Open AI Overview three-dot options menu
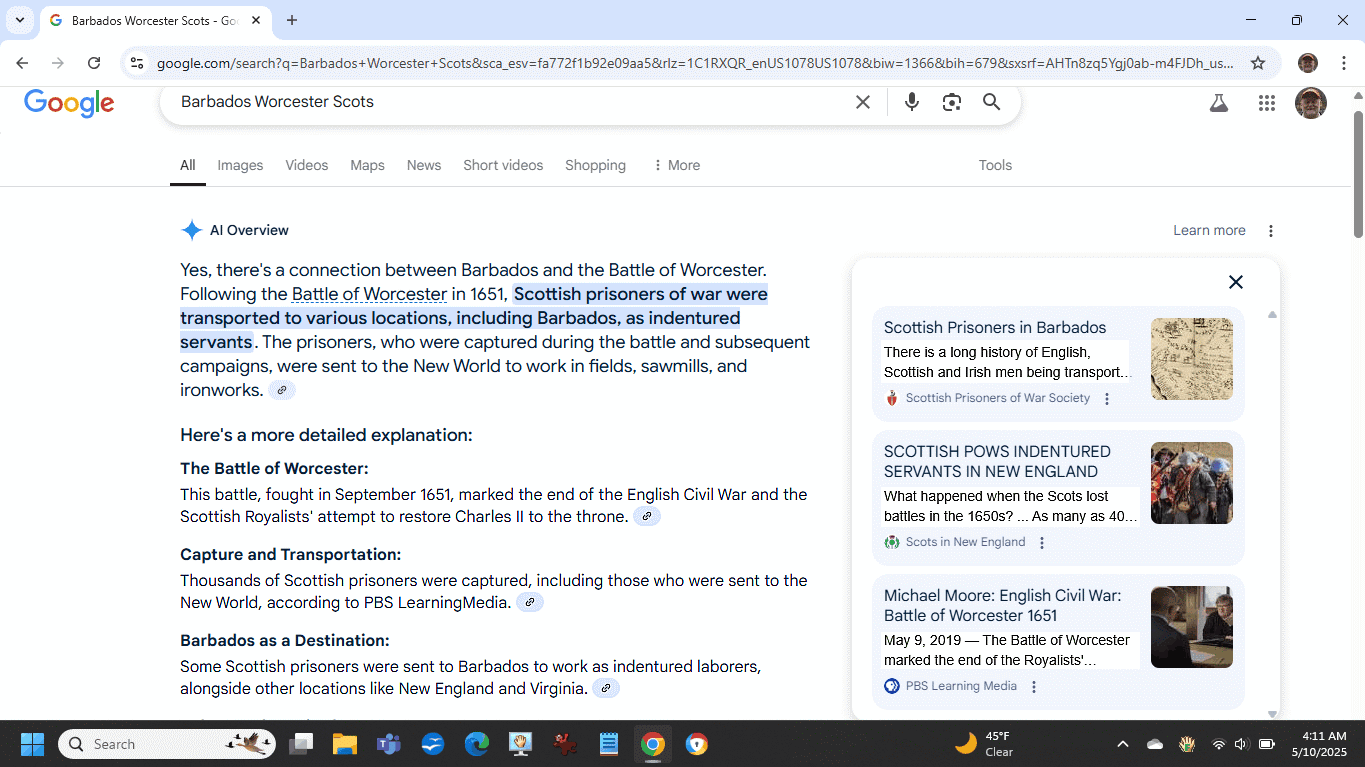This screenshot has height=767, width=1365. click(1271, 231)
